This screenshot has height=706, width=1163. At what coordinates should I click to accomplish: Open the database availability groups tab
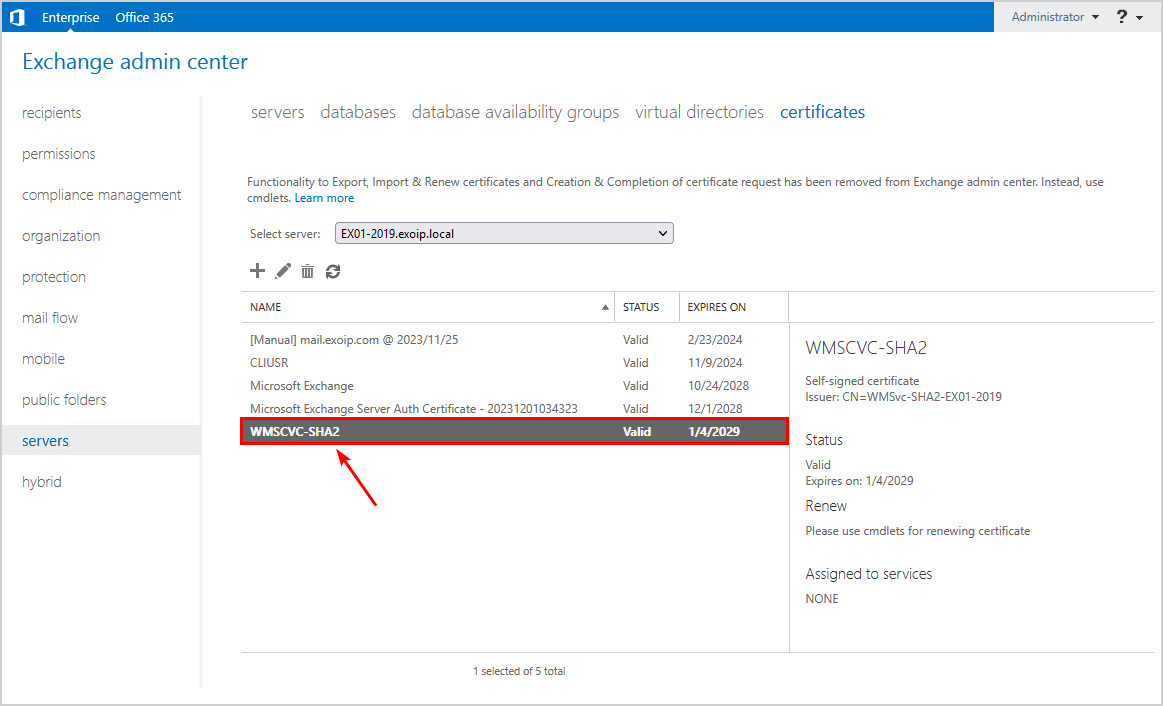(515, 112)
